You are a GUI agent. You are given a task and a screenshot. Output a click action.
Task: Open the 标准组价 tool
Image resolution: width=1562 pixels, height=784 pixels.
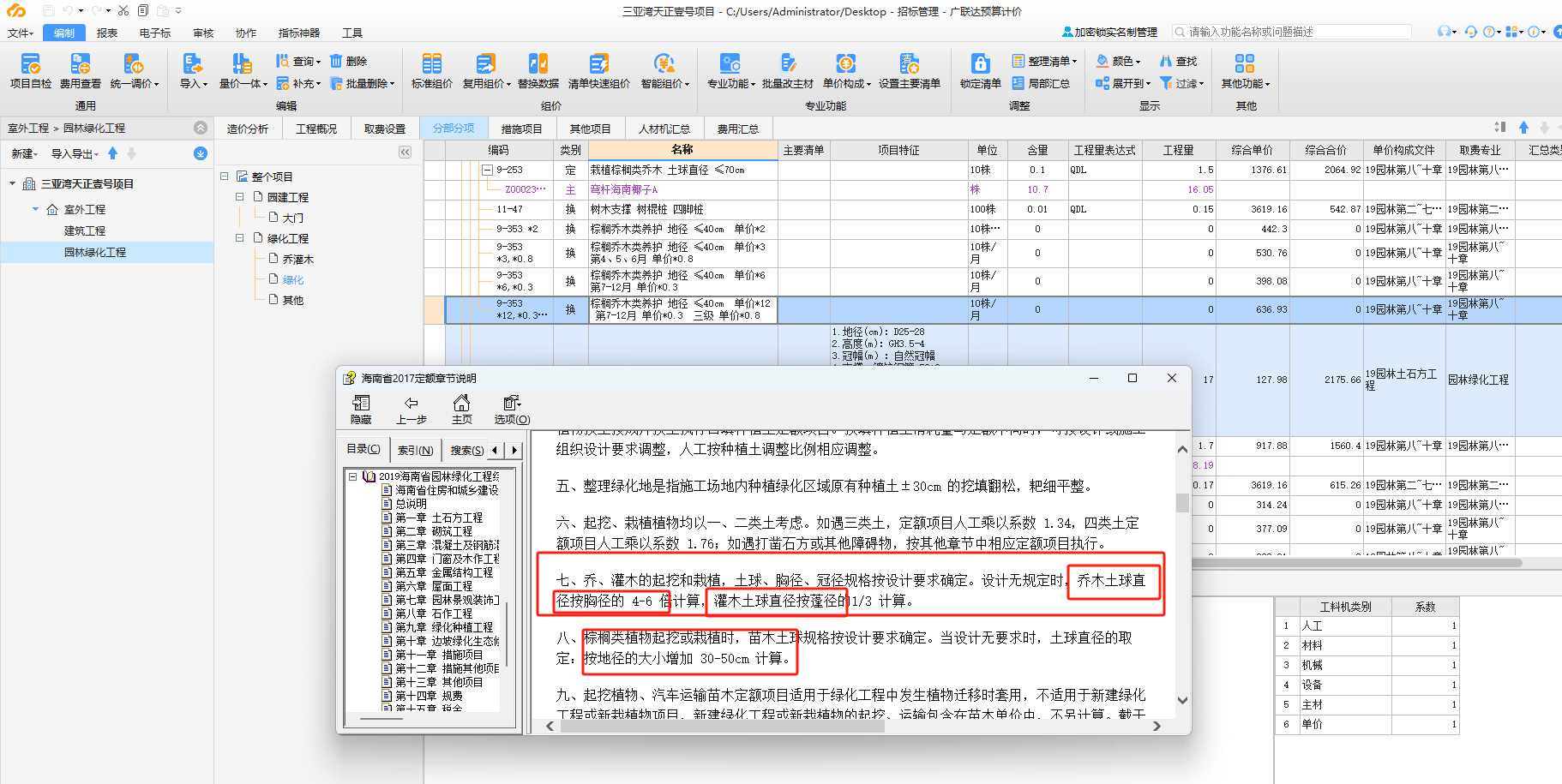coord(432,71)
